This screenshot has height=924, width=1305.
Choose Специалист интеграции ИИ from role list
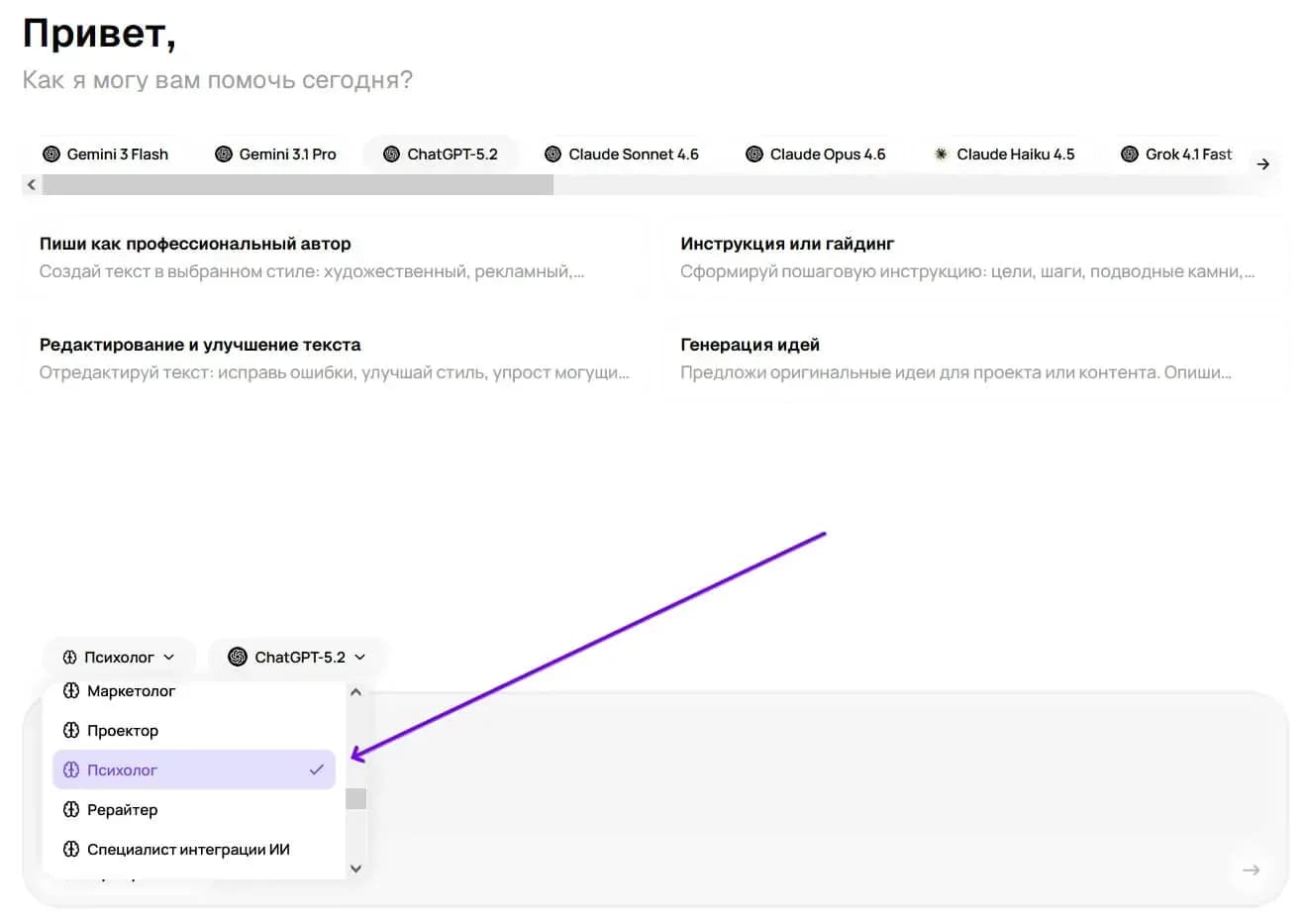click(194, 849)
